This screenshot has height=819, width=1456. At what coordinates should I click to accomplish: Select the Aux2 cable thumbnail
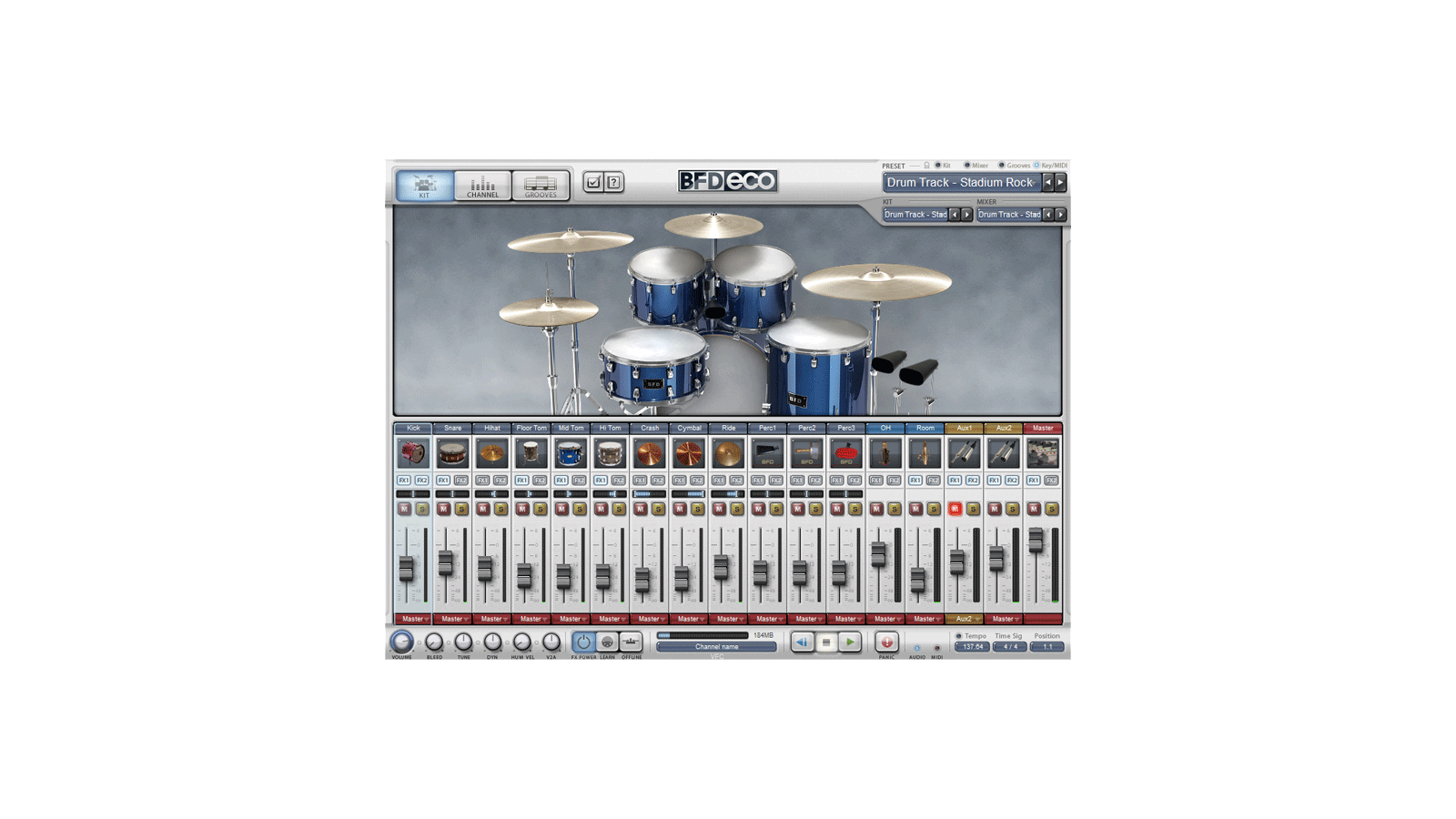tap(1003, 453)
